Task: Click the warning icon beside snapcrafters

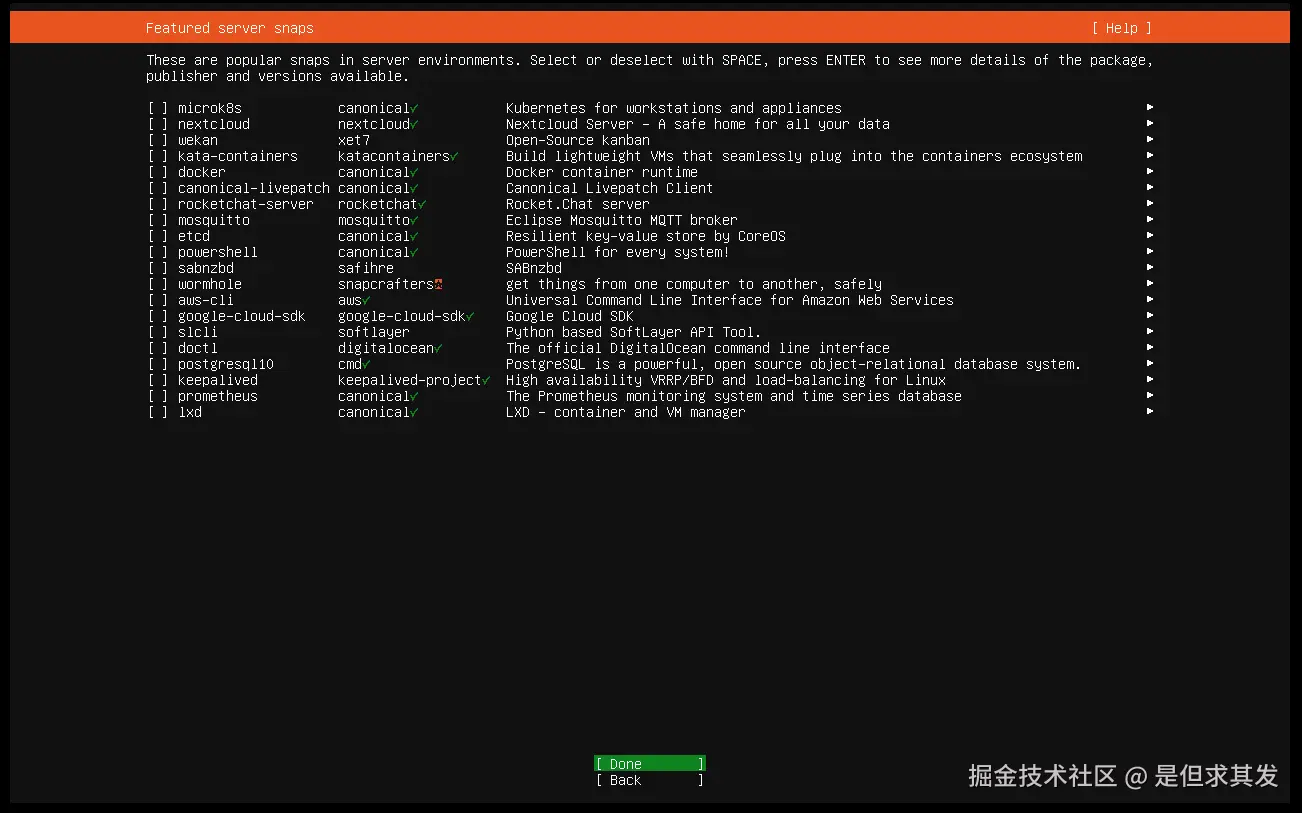Action: tap(438, 284)
